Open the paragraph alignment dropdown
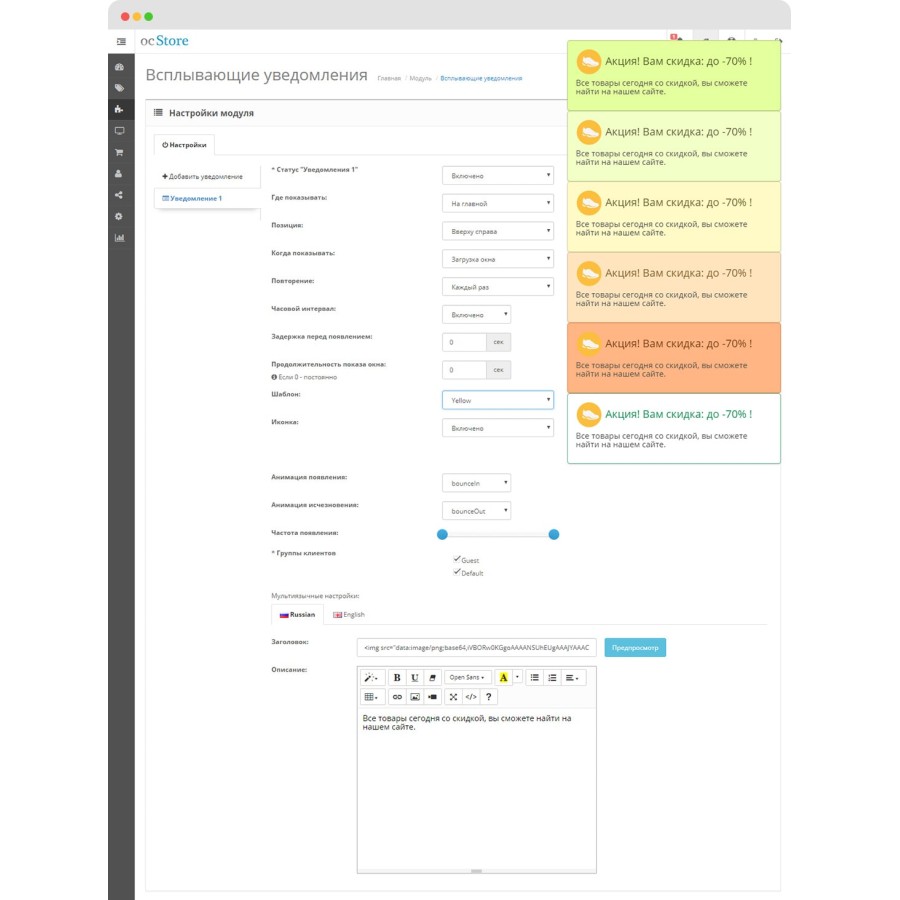Image resolution: width=900 pixels, height=900 pixels. point(572,678)
